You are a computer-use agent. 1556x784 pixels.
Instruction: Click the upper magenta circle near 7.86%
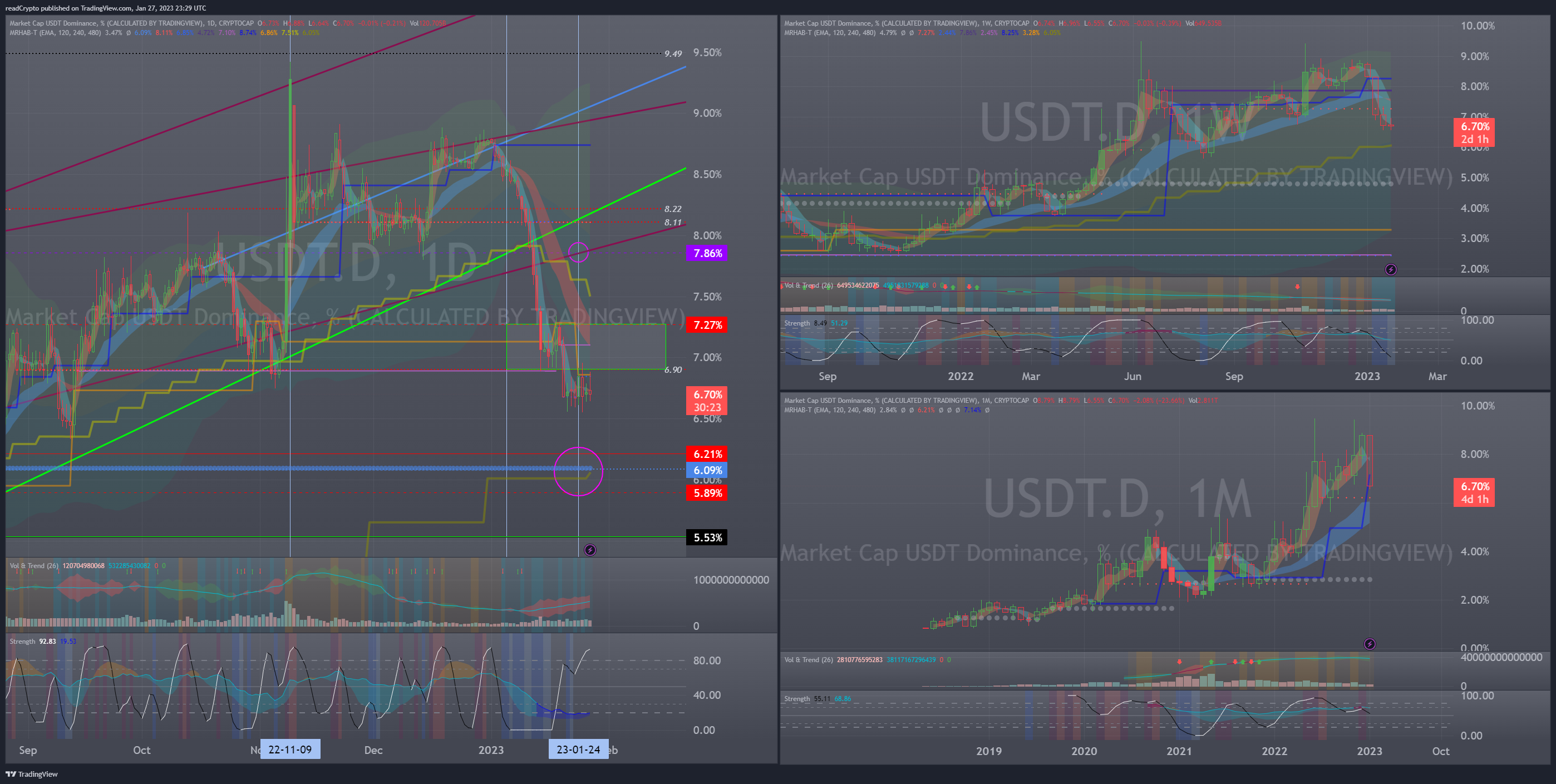tap(579, 253)
